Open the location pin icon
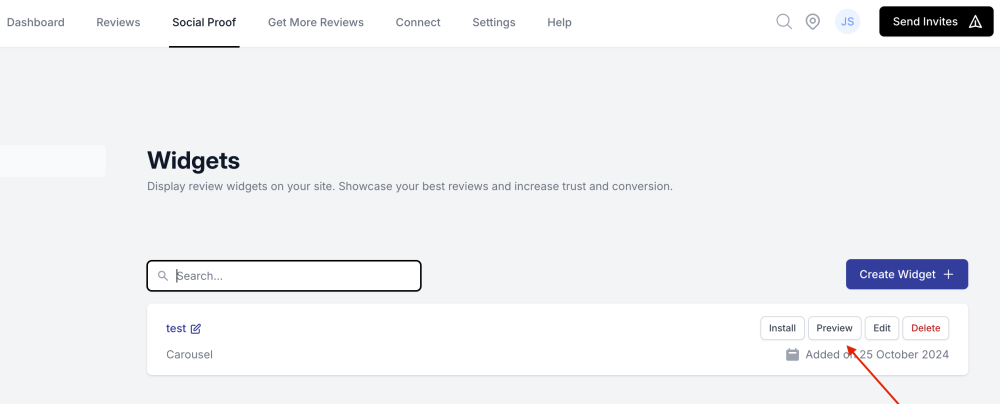The width and height of the screenshot is (1000, 404). 813,21
